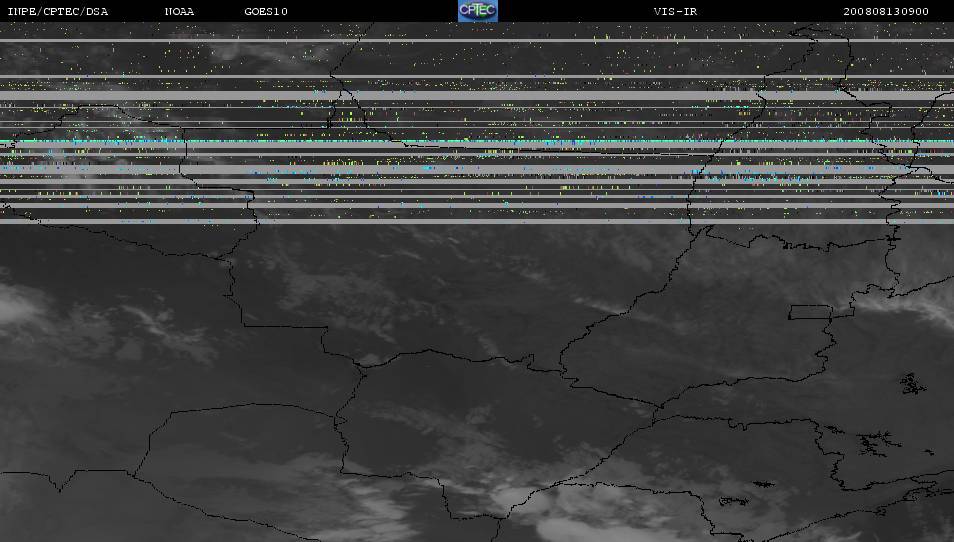This screenshot has height=542, width=954.
Task: Click the 200808130900 timestamp
Action: point(886,12)
